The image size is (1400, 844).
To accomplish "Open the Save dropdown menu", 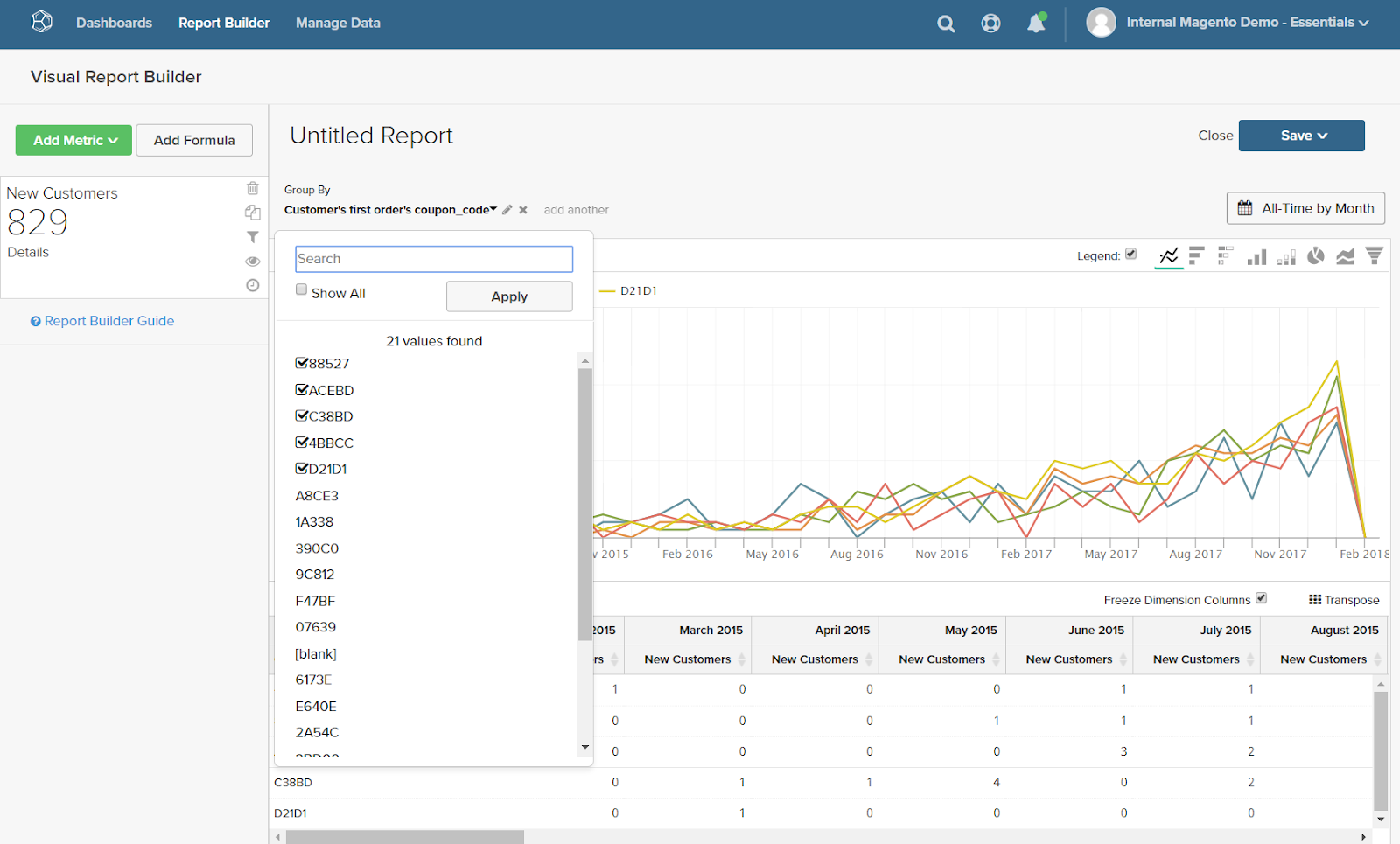I will tap(1302, 136).
